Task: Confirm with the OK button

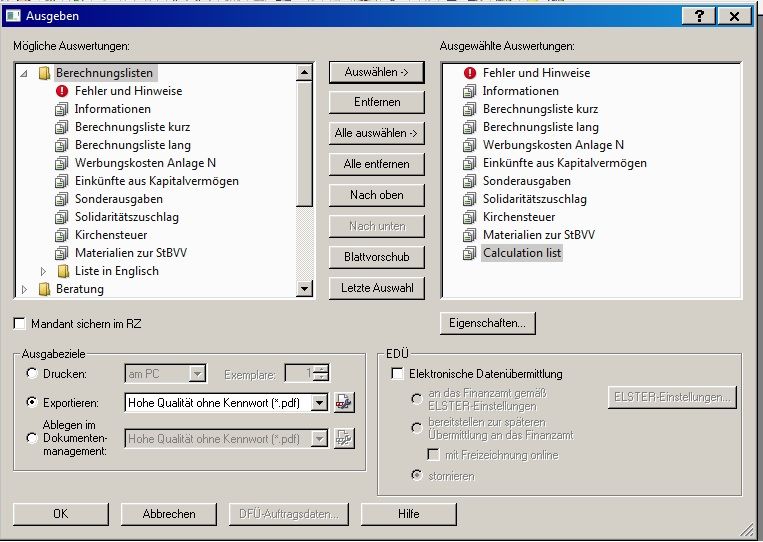Action: (x=61, y=514)
